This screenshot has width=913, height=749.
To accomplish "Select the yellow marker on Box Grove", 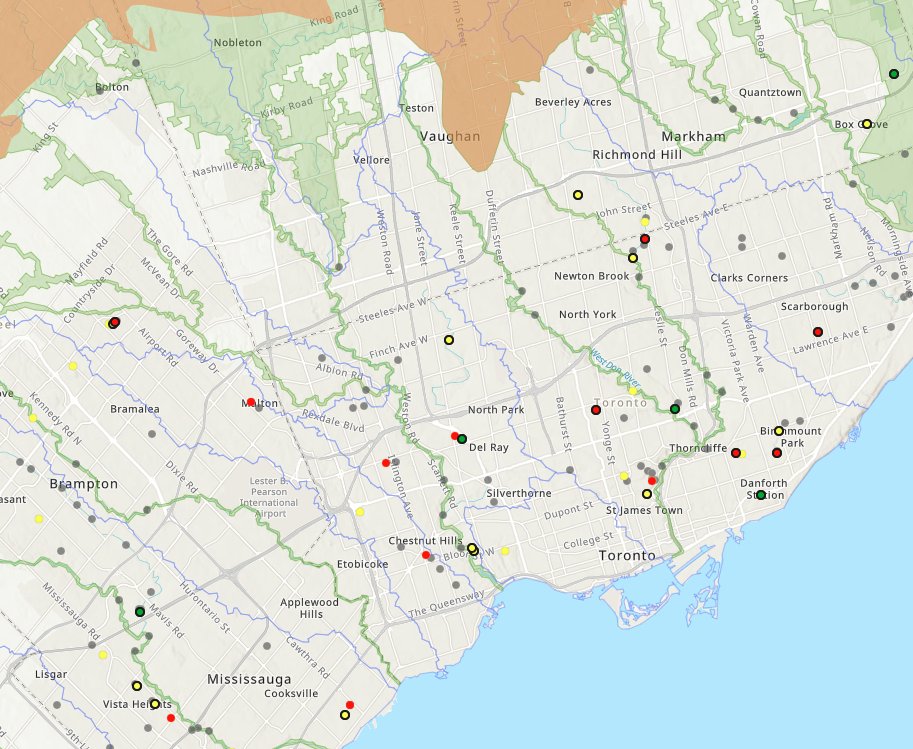I will (x=866, y=124).
